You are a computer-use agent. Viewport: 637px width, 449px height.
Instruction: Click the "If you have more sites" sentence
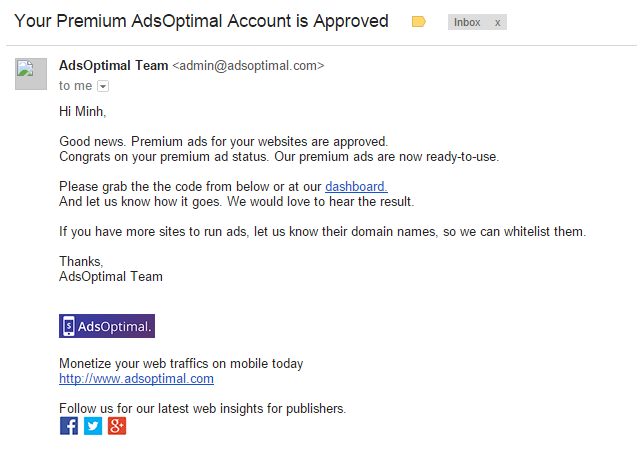(322, 231)
